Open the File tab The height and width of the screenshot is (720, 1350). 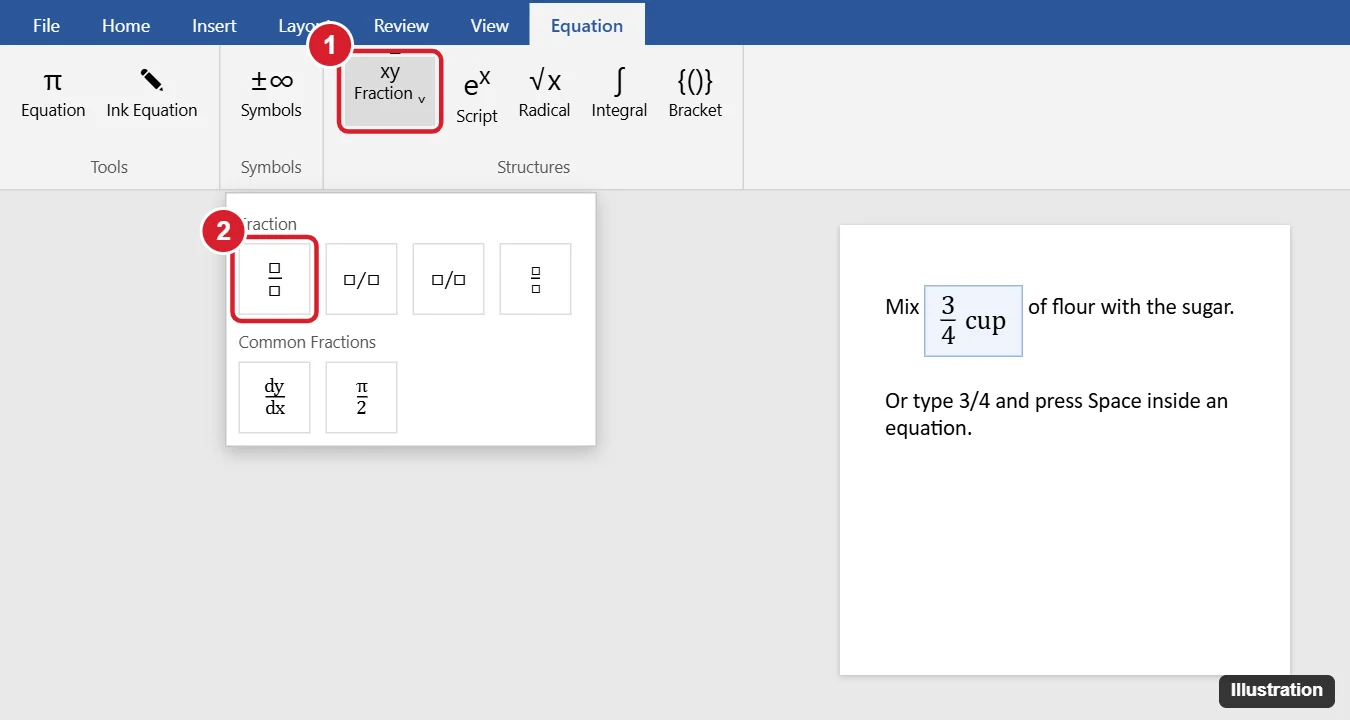click(x=46, y=26)
